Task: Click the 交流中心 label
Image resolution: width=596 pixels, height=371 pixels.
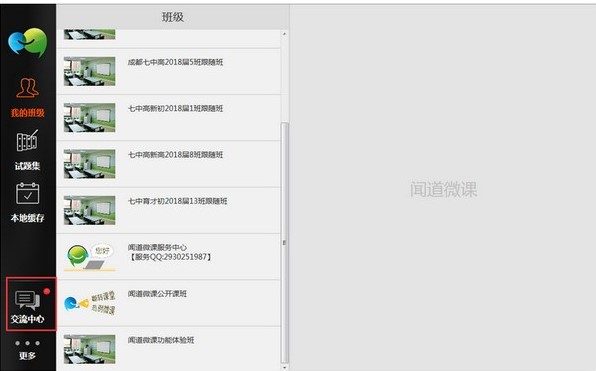Action: click(x=27, y=319)
